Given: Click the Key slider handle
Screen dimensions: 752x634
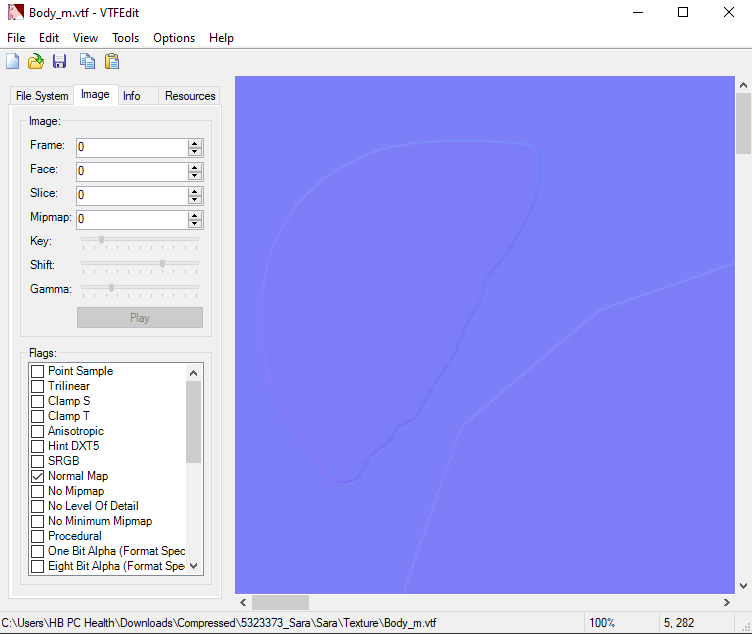Looking at the screenshot, I should point(101,240).
